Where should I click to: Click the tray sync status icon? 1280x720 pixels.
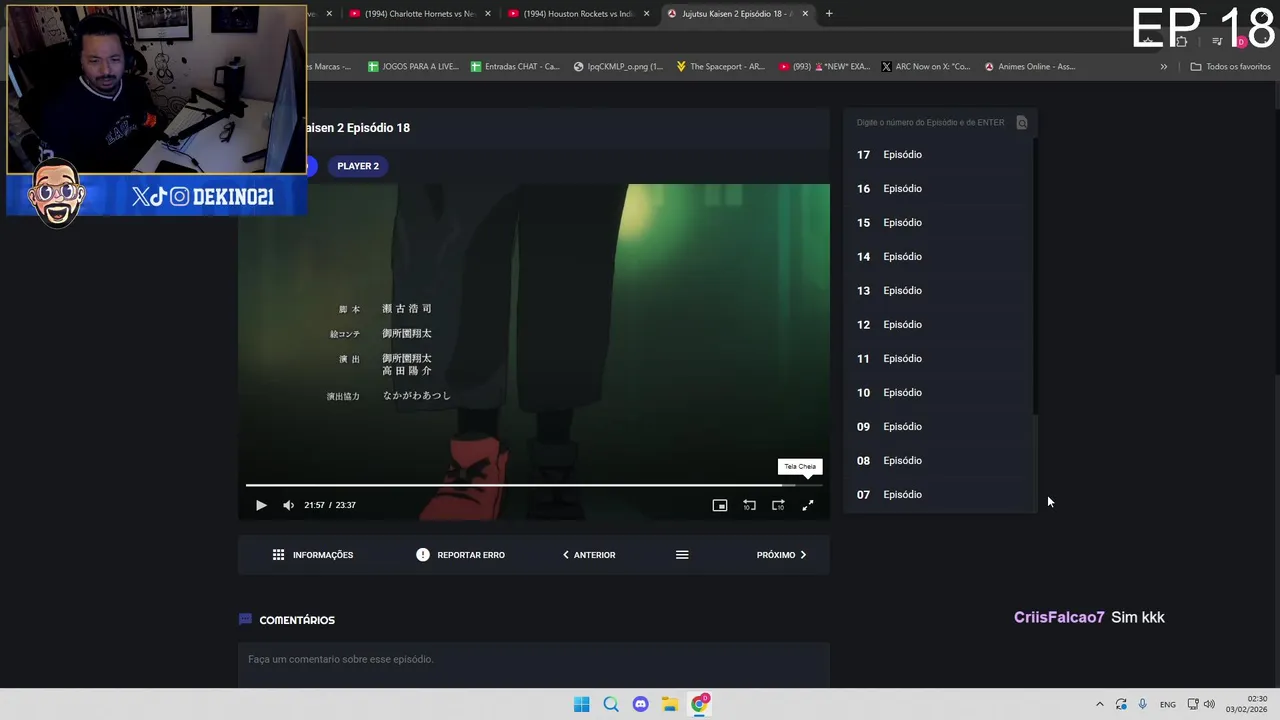[1121, 704]
